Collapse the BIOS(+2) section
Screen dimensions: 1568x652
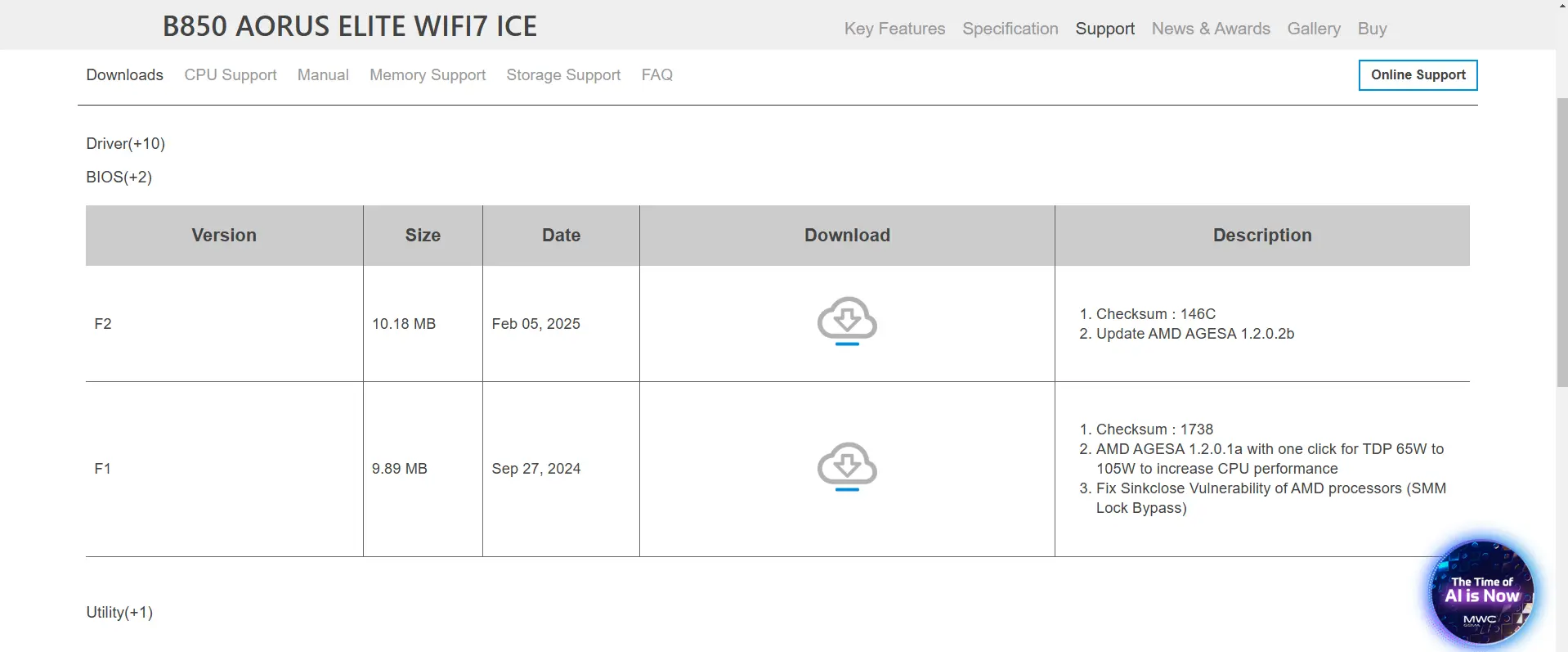click(119, 177)
